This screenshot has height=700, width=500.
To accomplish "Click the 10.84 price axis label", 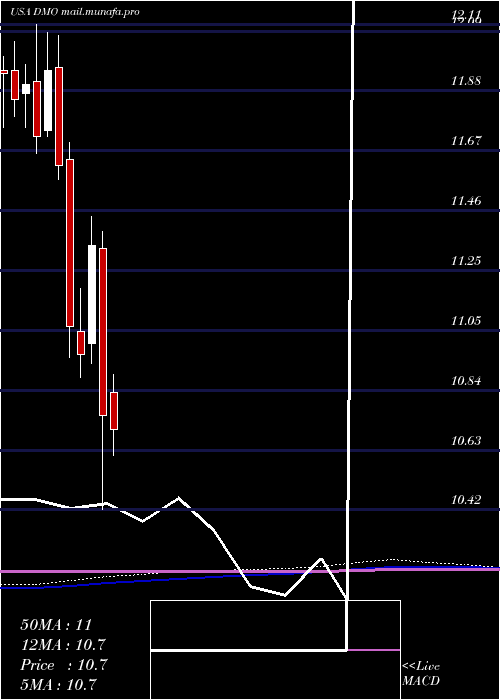I will pos(466,381).
